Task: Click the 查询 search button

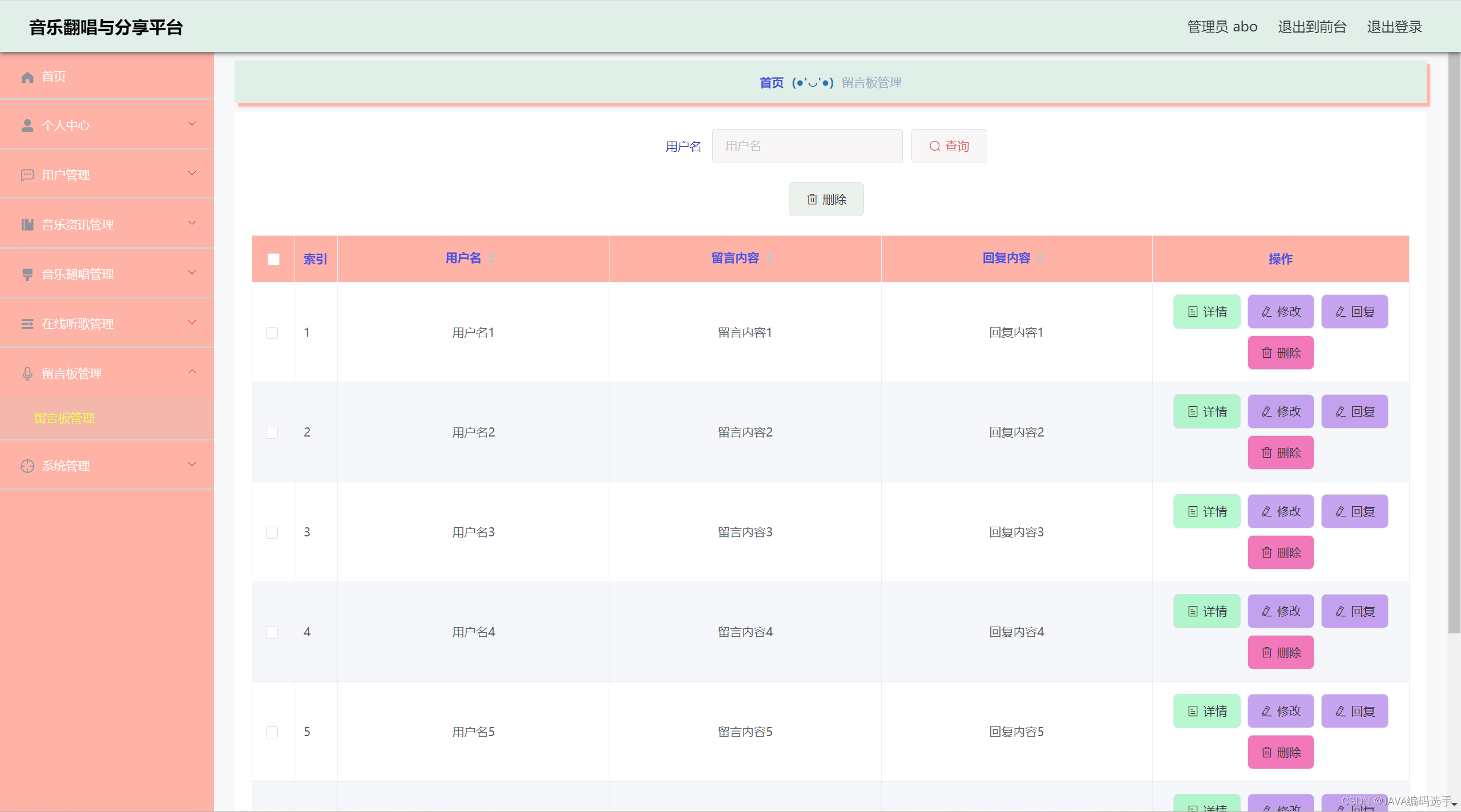Action: coord(949,146)
